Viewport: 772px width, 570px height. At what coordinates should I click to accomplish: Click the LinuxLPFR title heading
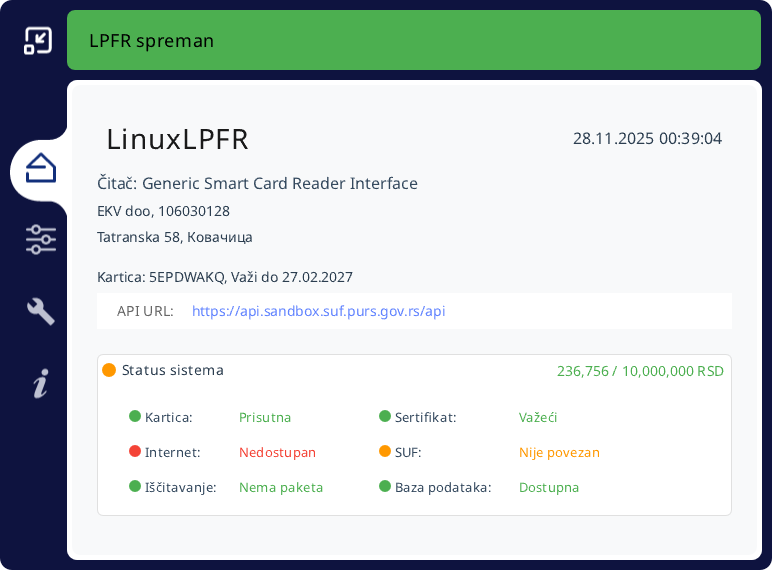tap(177, 139)
